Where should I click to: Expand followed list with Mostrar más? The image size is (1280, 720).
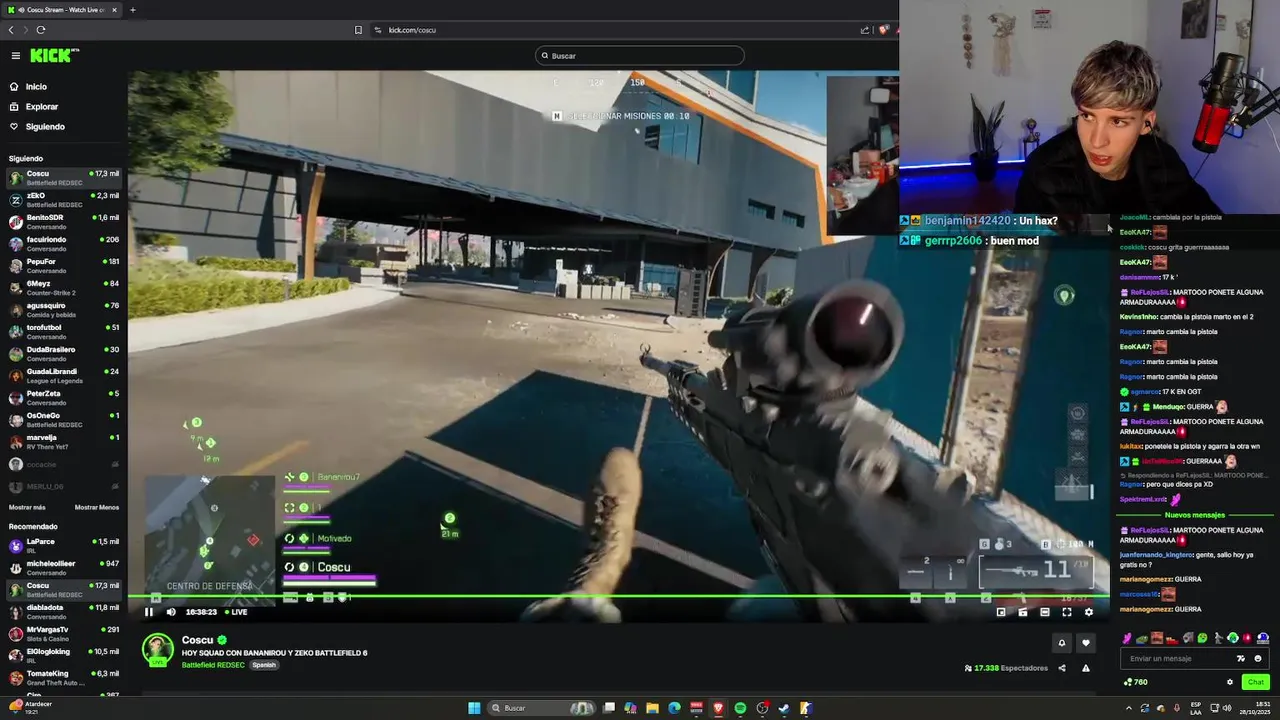[x=27, y=507]
